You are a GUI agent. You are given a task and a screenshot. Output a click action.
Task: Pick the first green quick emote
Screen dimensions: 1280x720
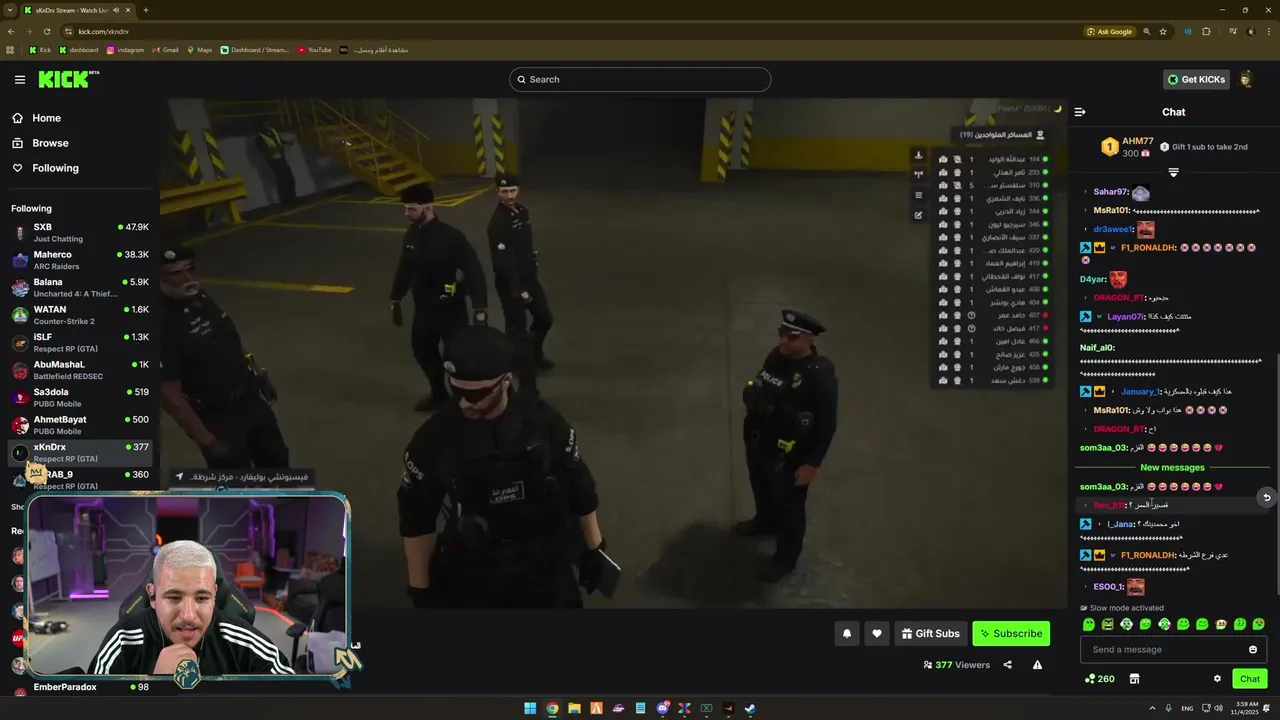pyautogui.click(x=1089, y=624)
